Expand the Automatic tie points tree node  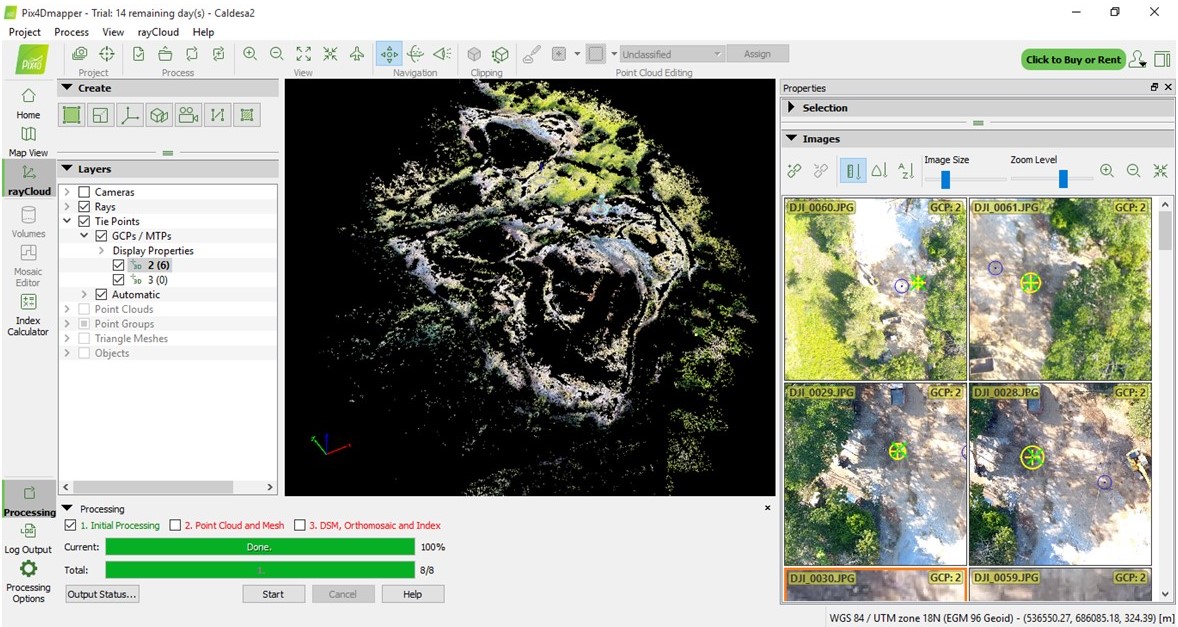click(84, 295)
